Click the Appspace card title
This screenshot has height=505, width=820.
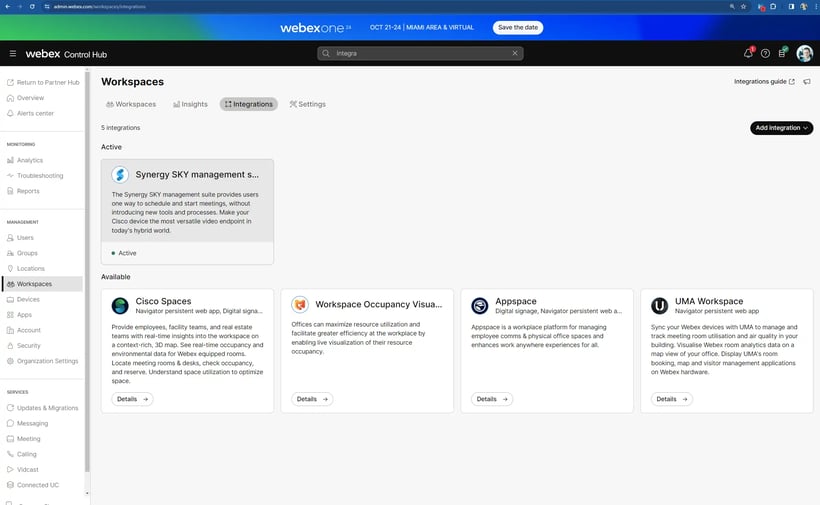(x=516, y=301)
